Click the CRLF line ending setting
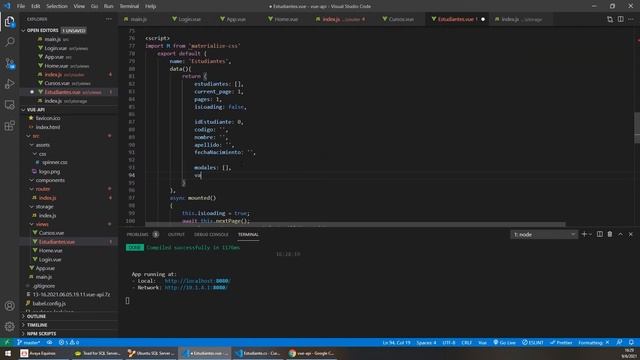 (467, 342)
